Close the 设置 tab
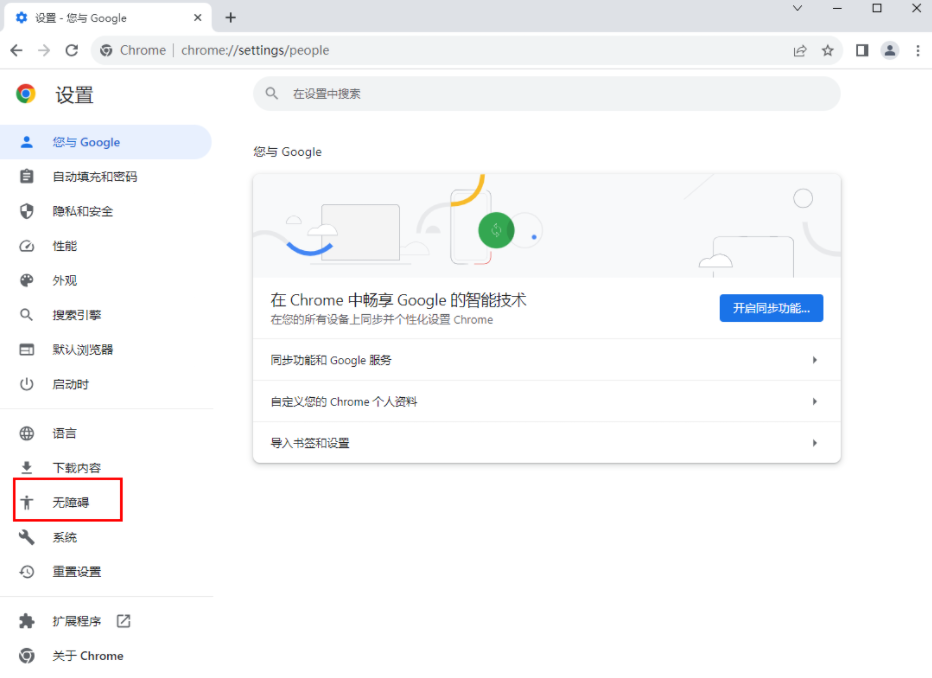The height and width of the screenshot is (678, 932). coord(198,18)
